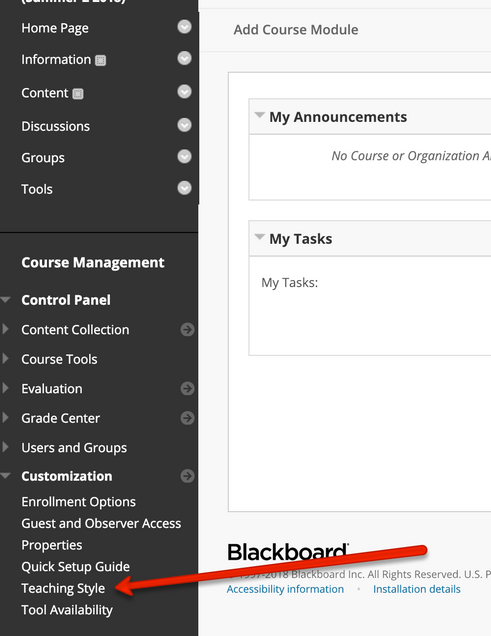Click Evaluation go arrow icon

point(187,389)
